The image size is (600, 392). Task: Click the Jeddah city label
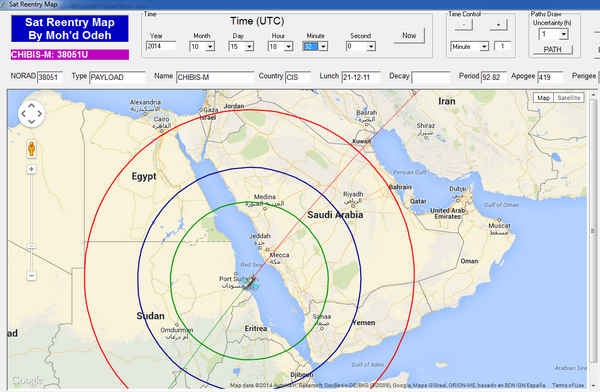259,236
